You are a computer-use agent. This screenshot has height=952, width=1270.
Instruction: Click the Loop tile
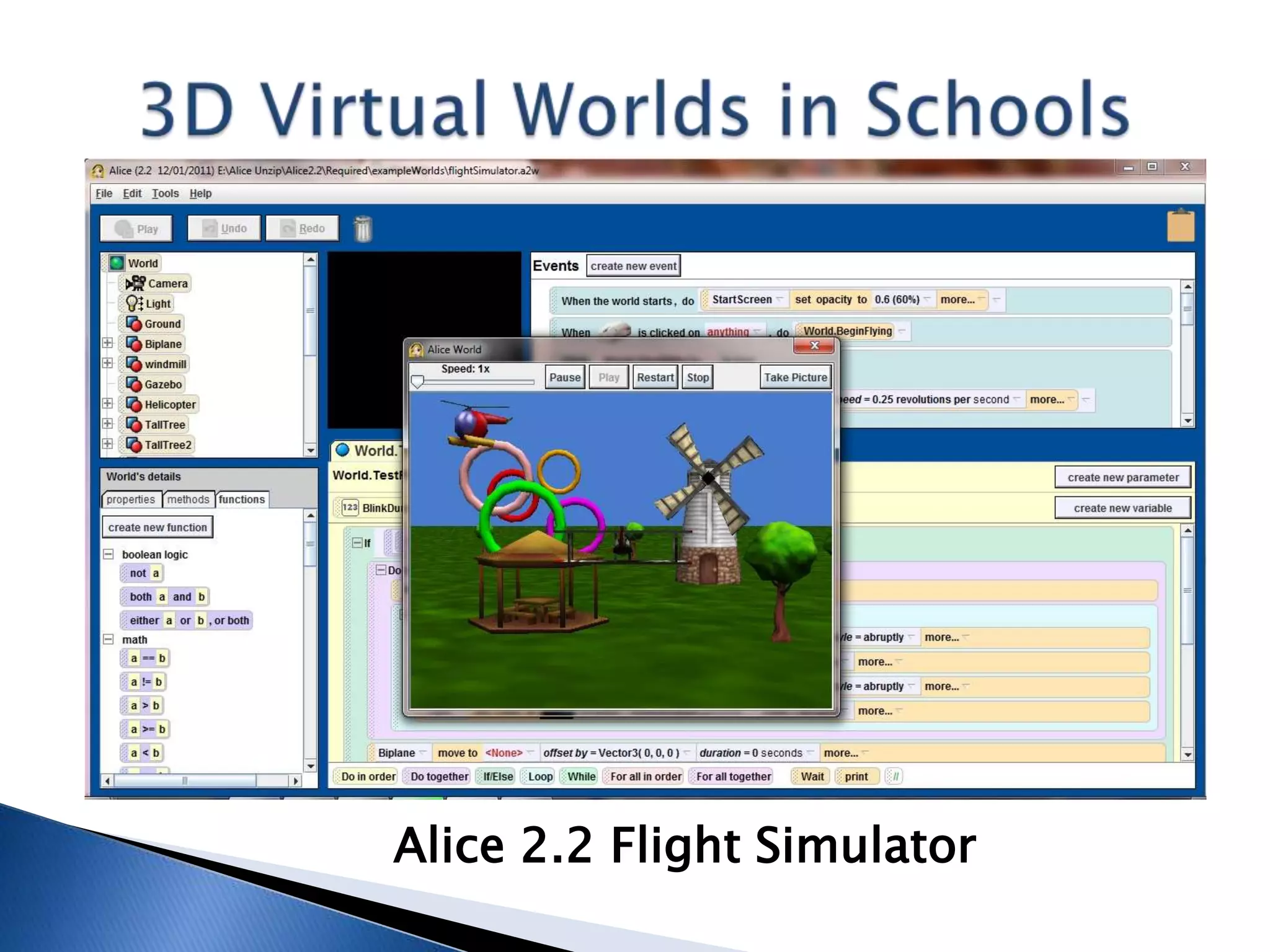point(537,776)
